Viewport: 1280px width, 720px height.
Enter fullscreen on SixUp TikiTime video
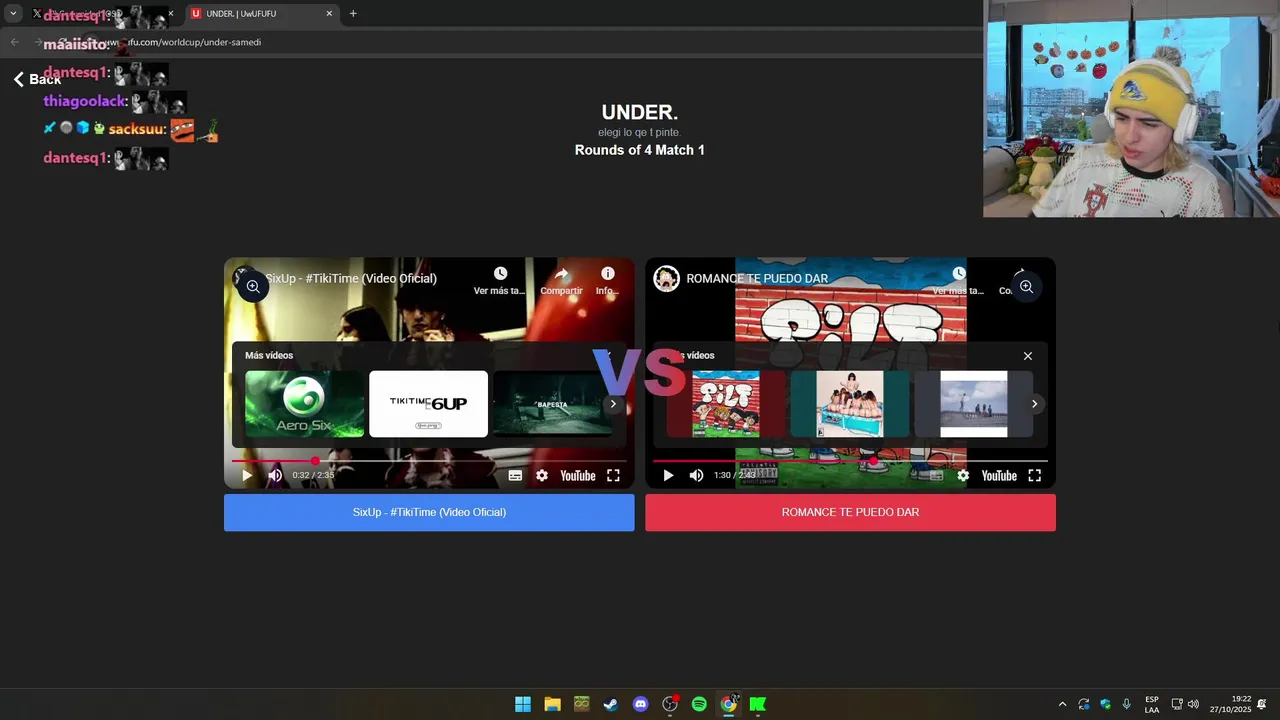[x=613, y=476]
